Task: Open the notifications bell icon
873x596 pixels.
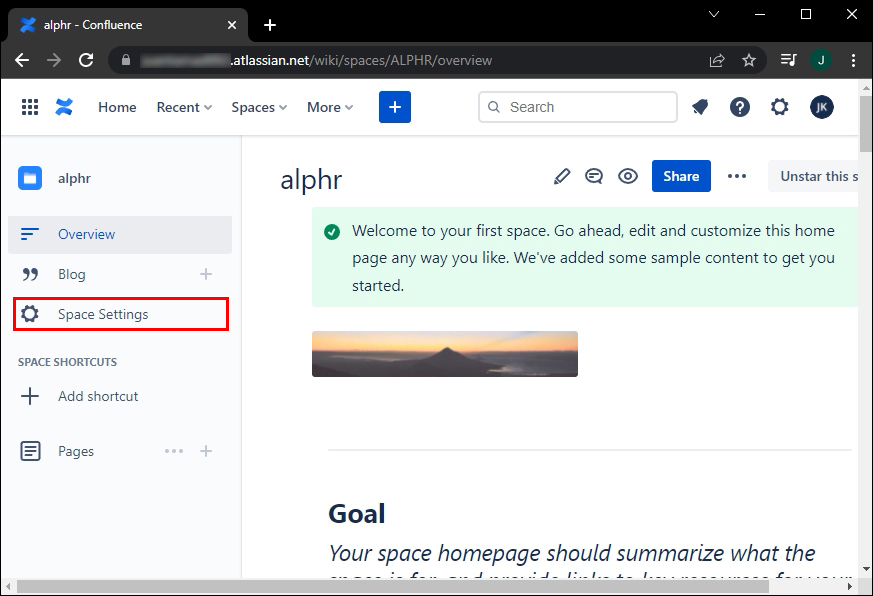Action: (x=700, y=107)
